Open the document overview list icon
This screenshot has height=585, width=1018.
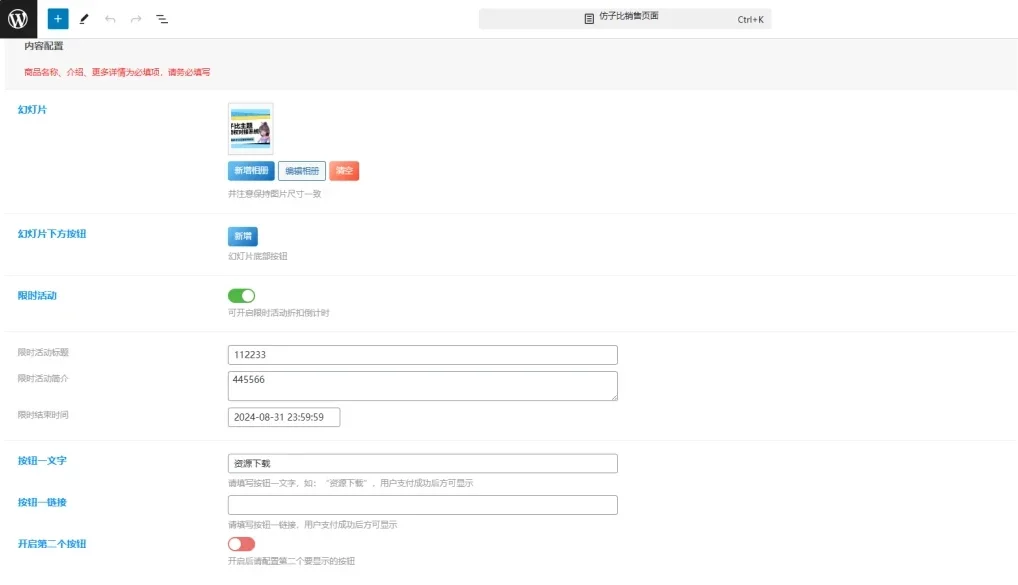pyautogui.click(x=161, y=18)
